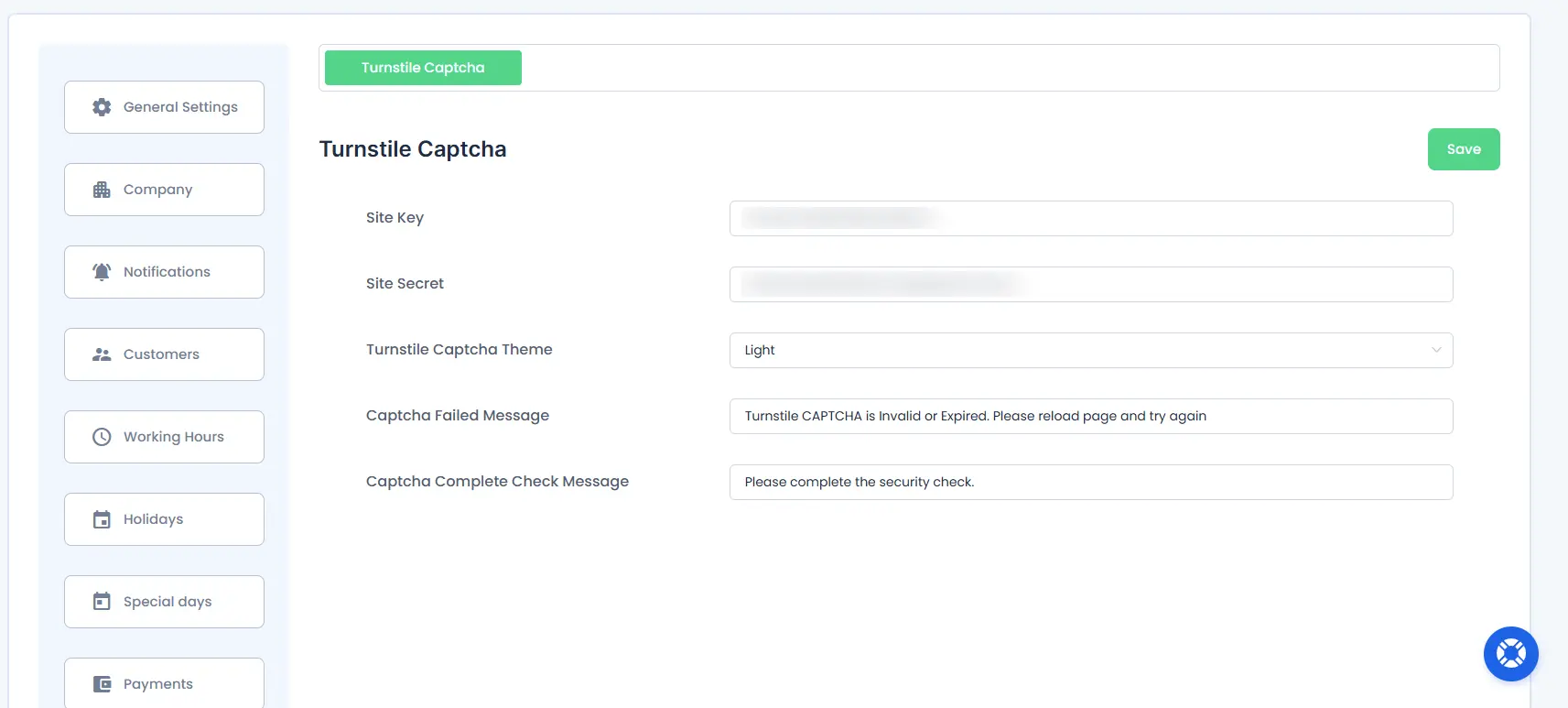Focus the Site Key input field
This screenshot has height=708, width=1568.
tap(1091, 218)
